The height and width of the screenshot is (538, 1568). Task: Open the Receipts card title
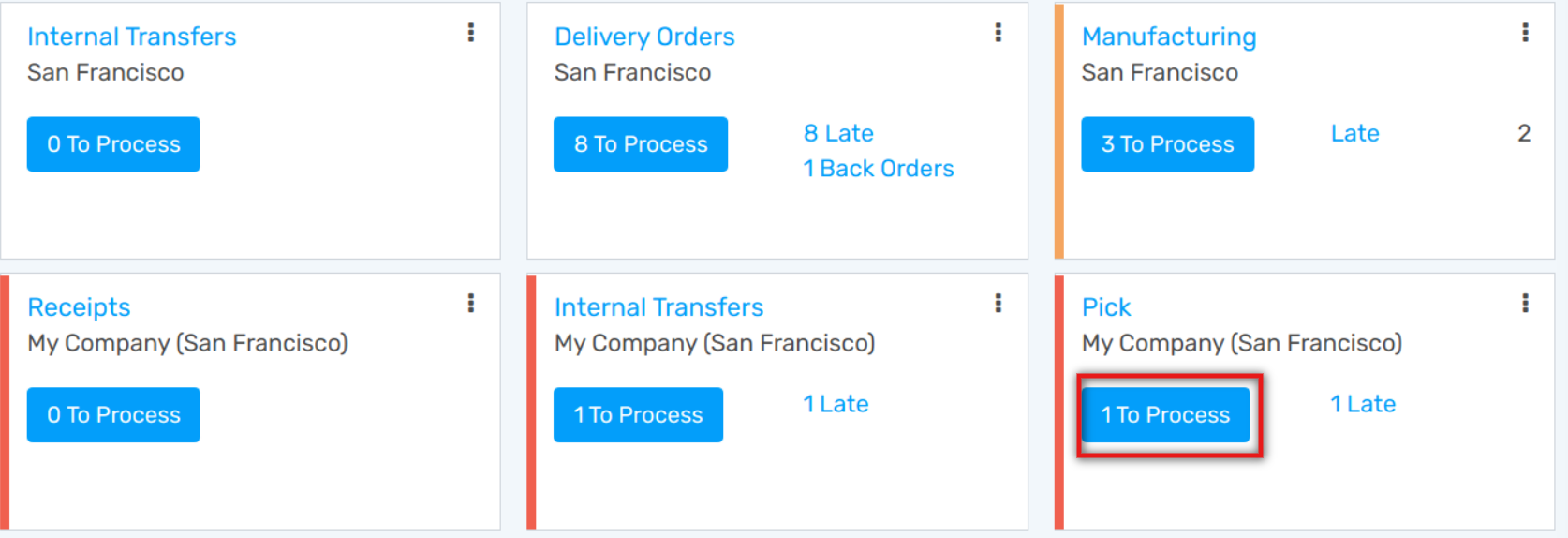(x=79, y=307)
